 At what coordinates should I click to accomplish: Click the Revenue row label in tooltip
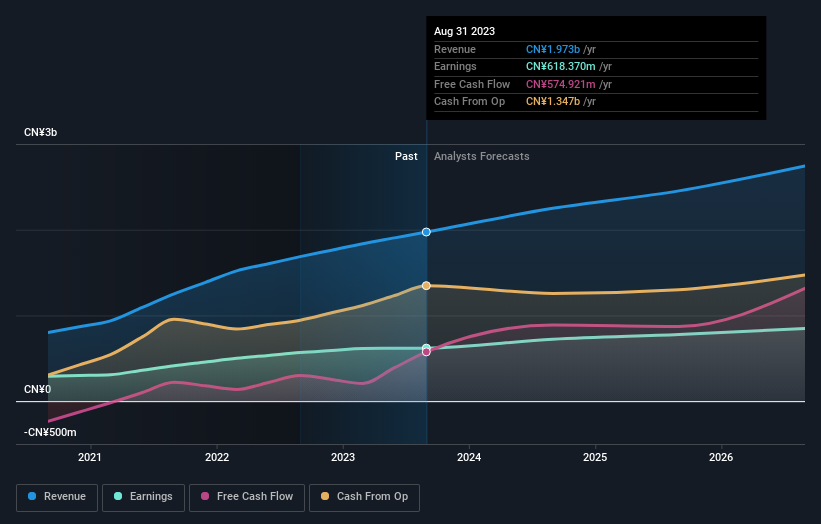pos(454,49)
